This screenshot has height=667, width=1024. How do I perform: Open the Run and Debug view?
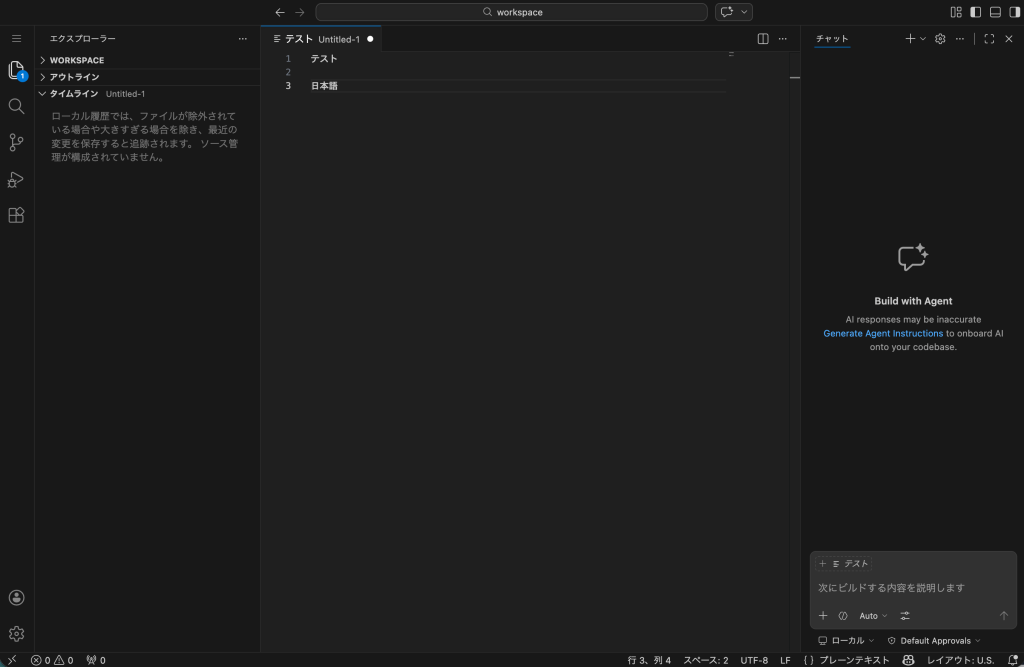[x=16, y=179]
